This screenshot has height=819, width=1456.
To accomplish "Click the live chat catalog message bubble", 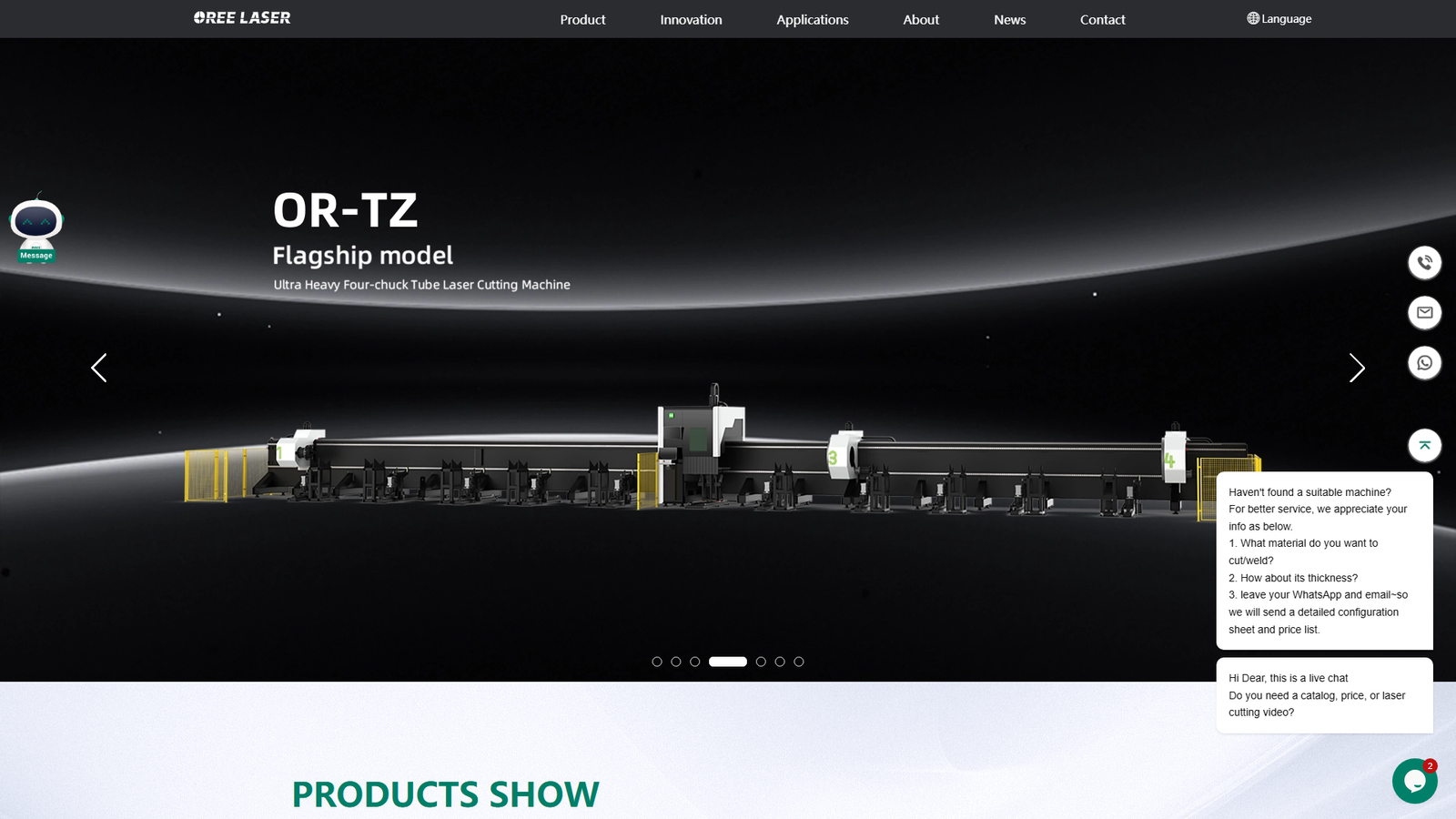I will 1324,695.
